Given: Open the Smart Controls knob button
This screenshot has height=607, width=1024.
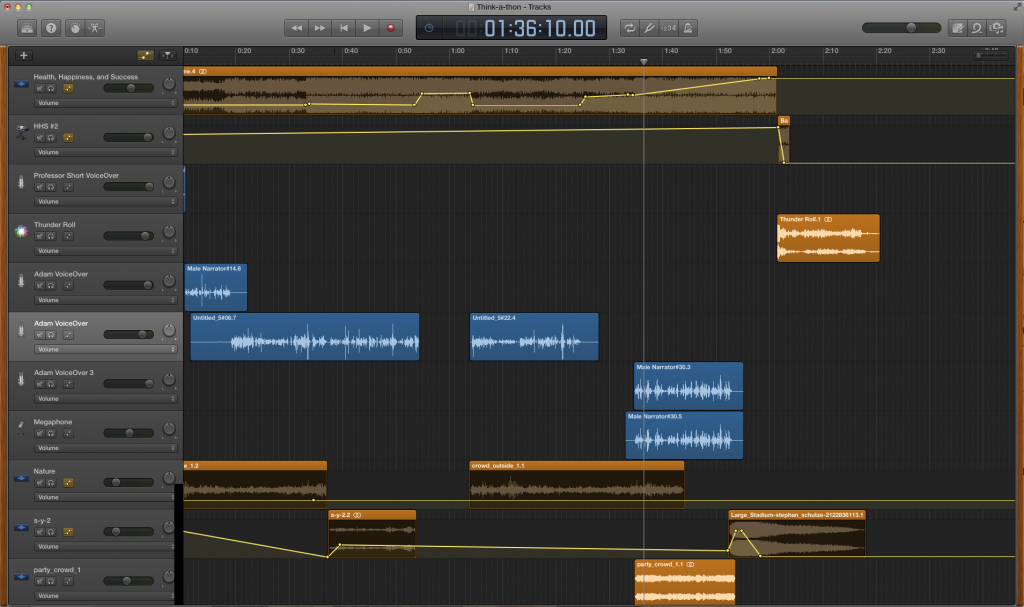Looking at the screenshot, I should [75, 28].
